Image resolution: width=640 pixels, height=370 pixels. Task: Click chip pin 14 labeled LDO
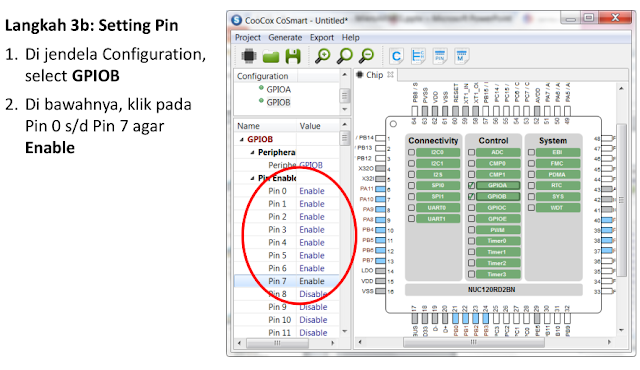(x=380, y=270)
